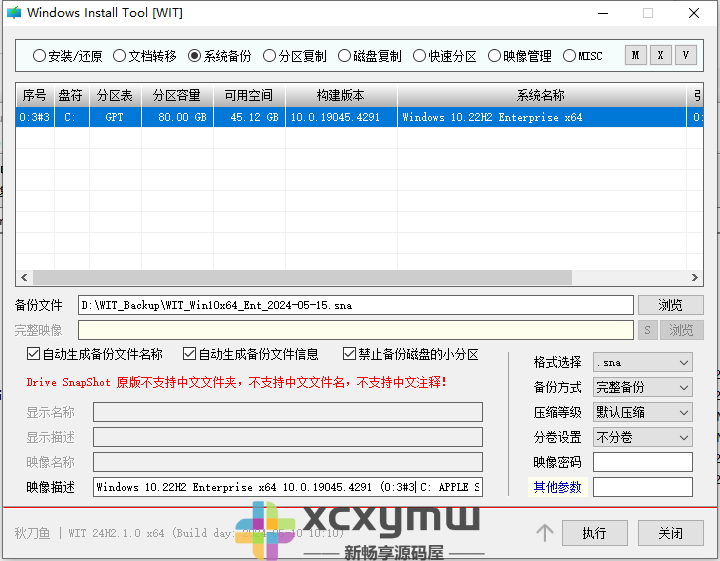The image size is (720, 561).
Task: Click the 显示名称 input field
Action: pyautogui.click(x=287, y=412)
